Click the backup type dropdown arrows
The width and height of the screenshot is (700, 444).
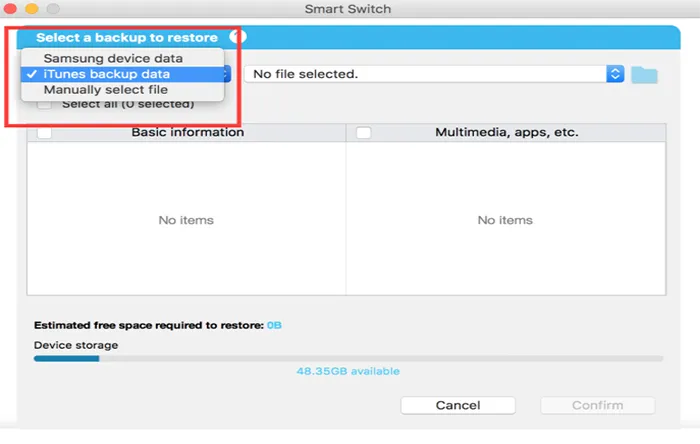[226, 74]
